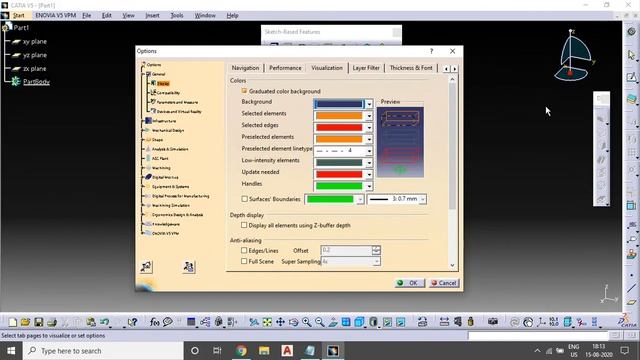Open the Preselected elements color dropdown arrow
640x360 pixels.
(369, 139)
